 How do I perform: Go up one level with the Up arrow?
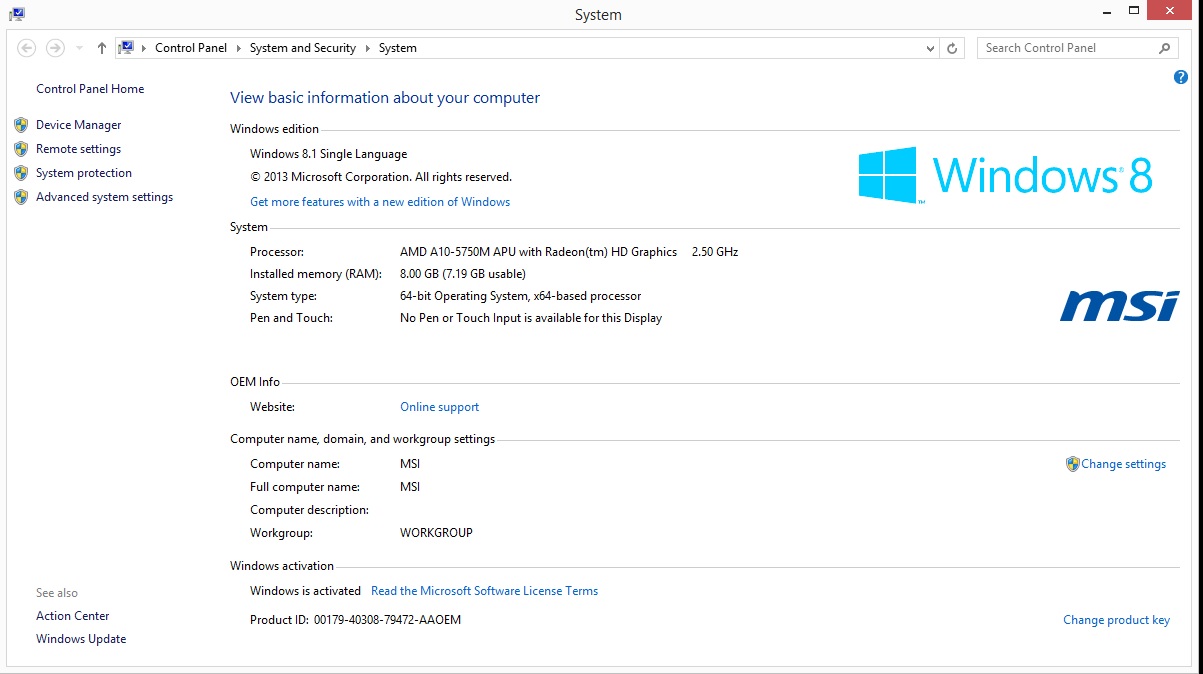102,48
